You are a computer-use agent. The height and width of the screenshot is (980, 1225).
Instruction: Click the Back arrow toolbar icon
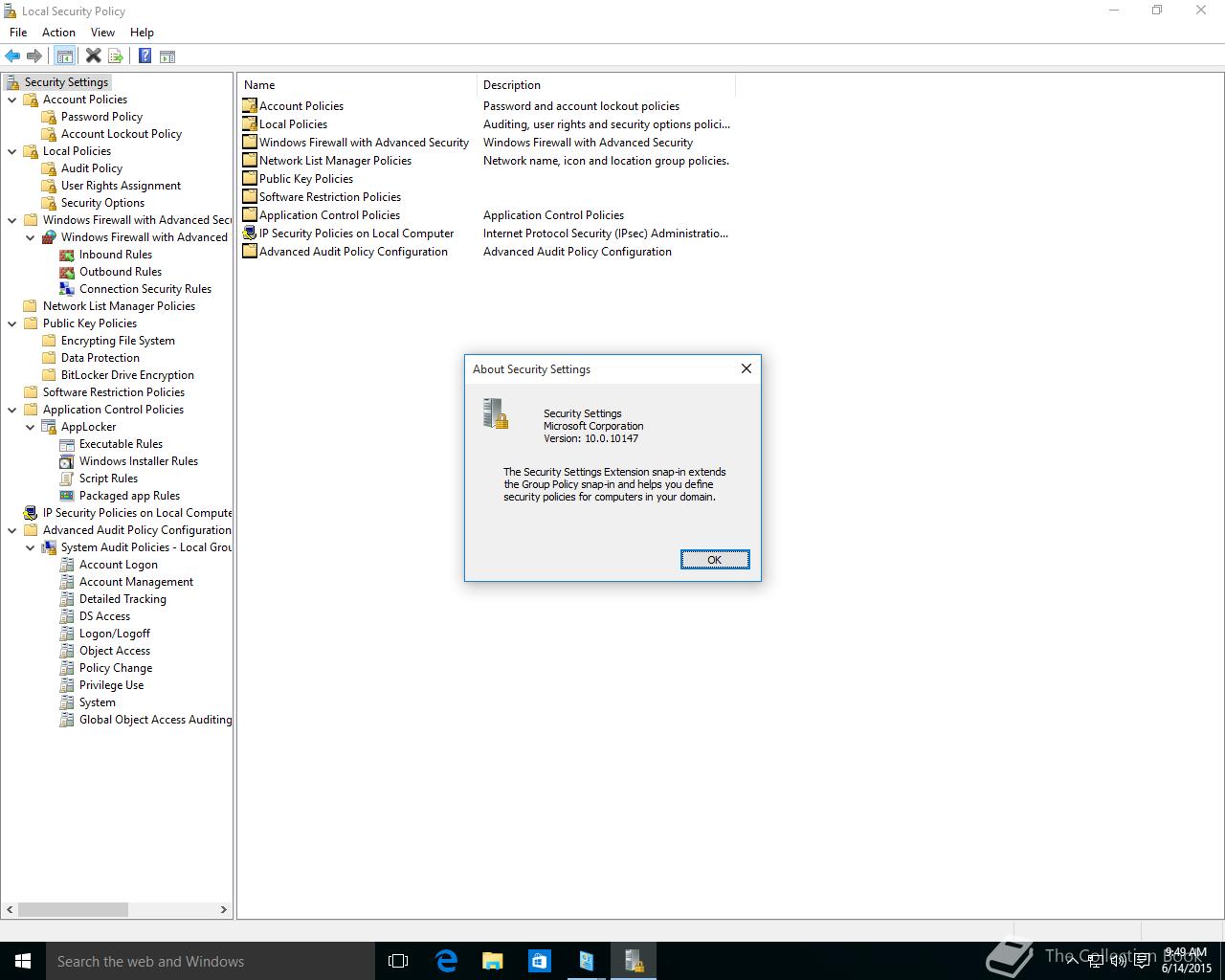click(x=12, y=56)
